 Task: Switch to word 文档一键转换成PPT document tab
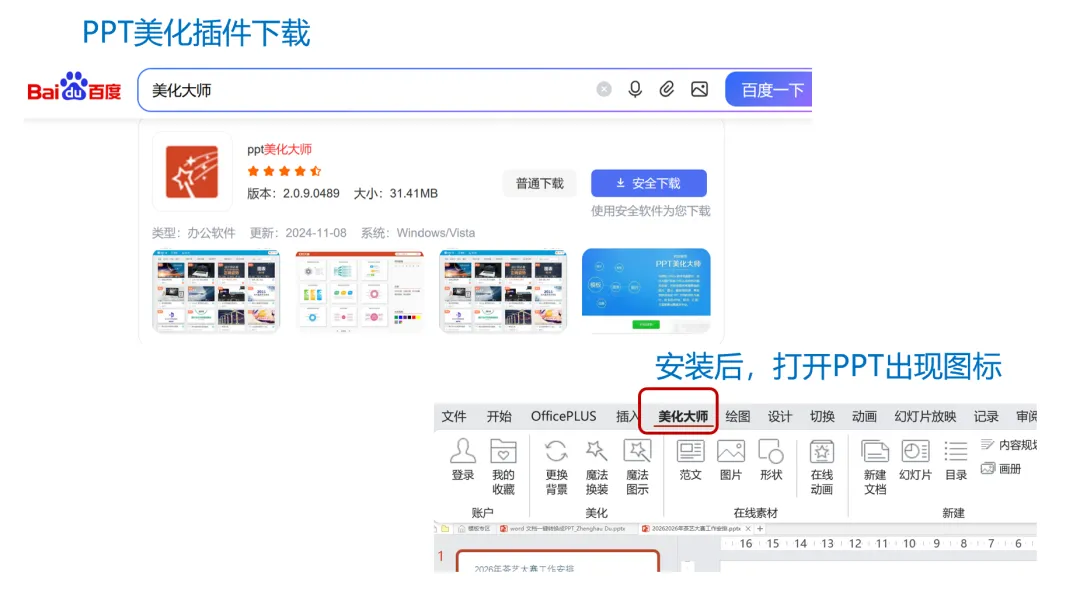tap(563, 529)
